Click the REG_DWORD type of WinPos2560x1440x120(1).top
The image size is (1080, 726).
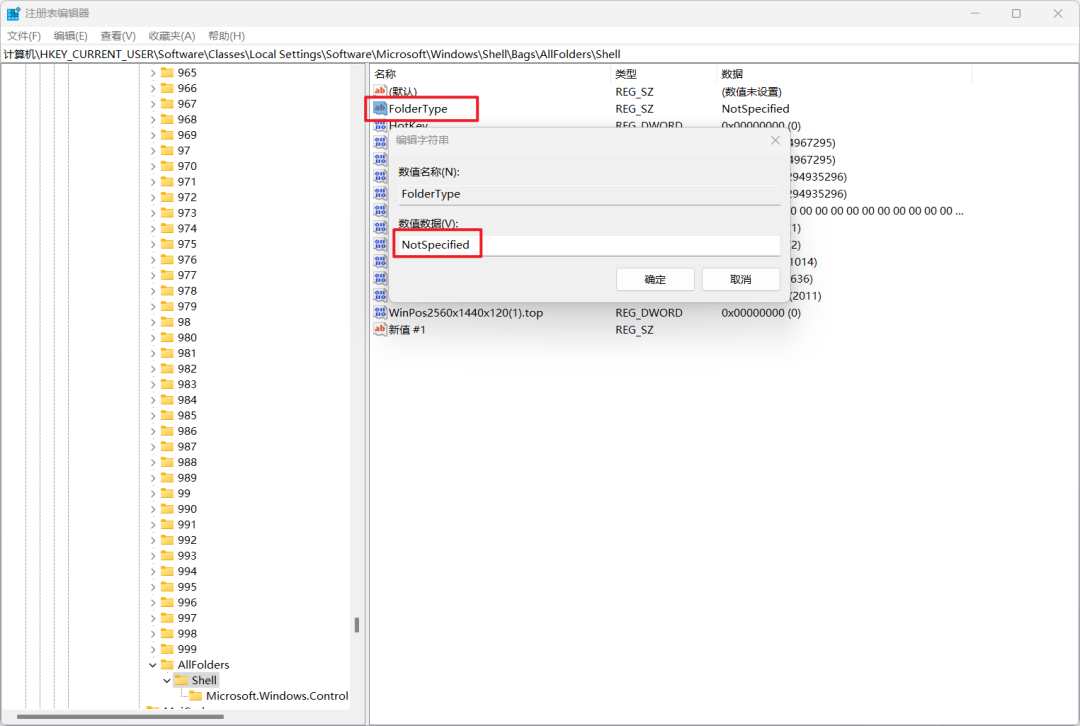click(649, 313)
